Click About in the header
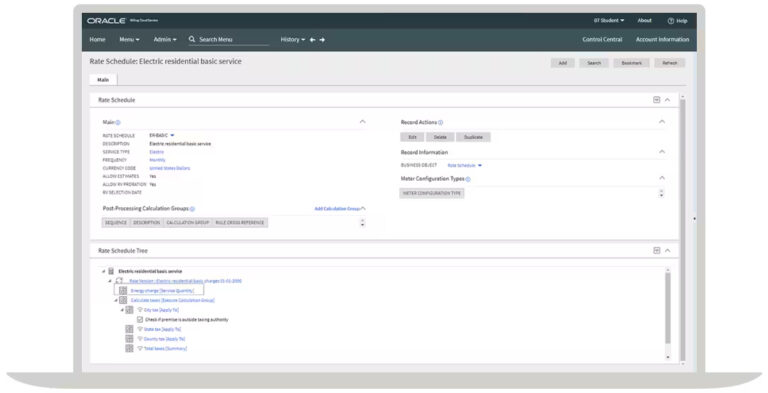768x393 pixels. coord(645,21)
